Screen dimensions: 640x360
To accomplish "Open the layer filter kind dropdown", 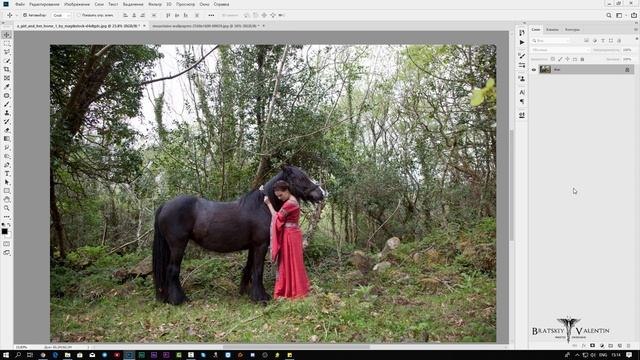I will click(x=551, y=40).
